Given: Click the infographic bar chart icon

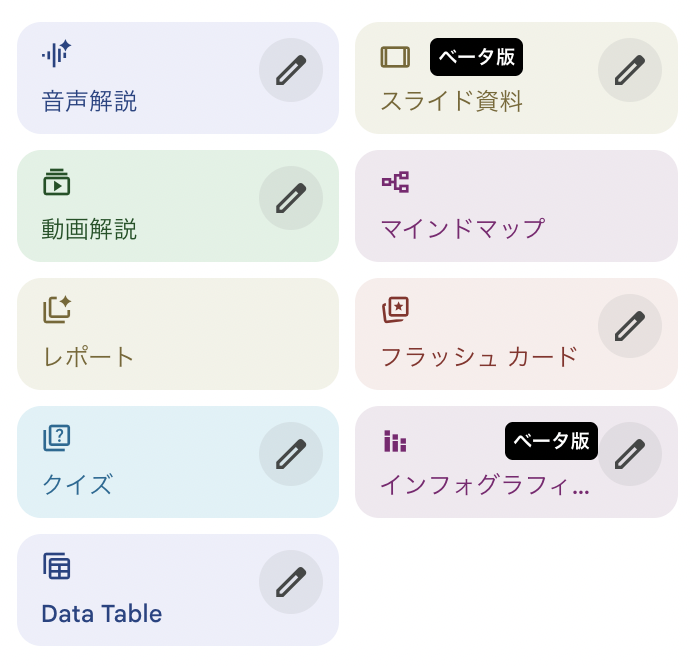Looking at the screenshot, I should pos(395,441).
